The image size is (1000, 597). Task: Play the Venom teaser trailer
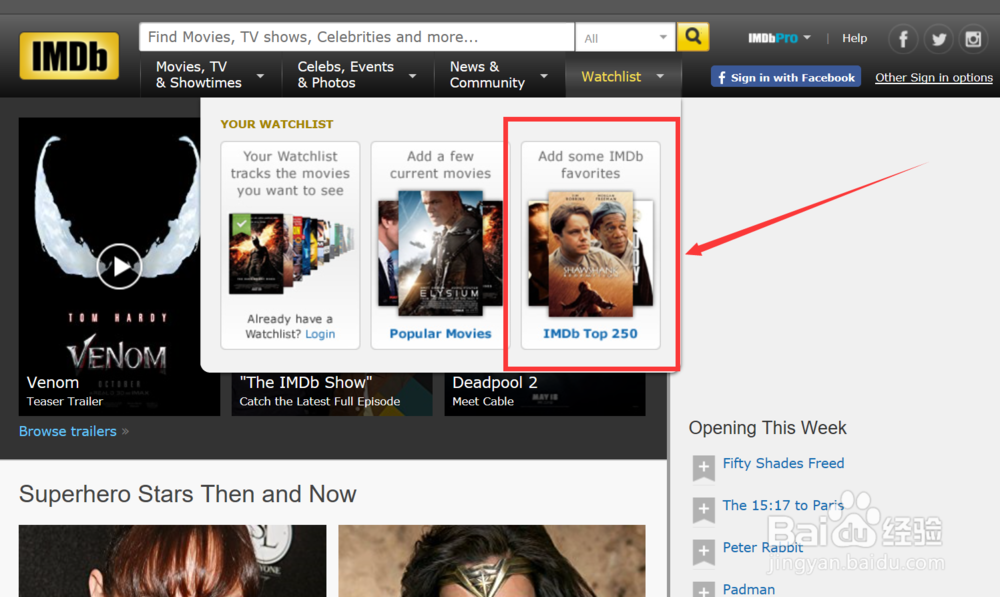[x=119, y=266]
